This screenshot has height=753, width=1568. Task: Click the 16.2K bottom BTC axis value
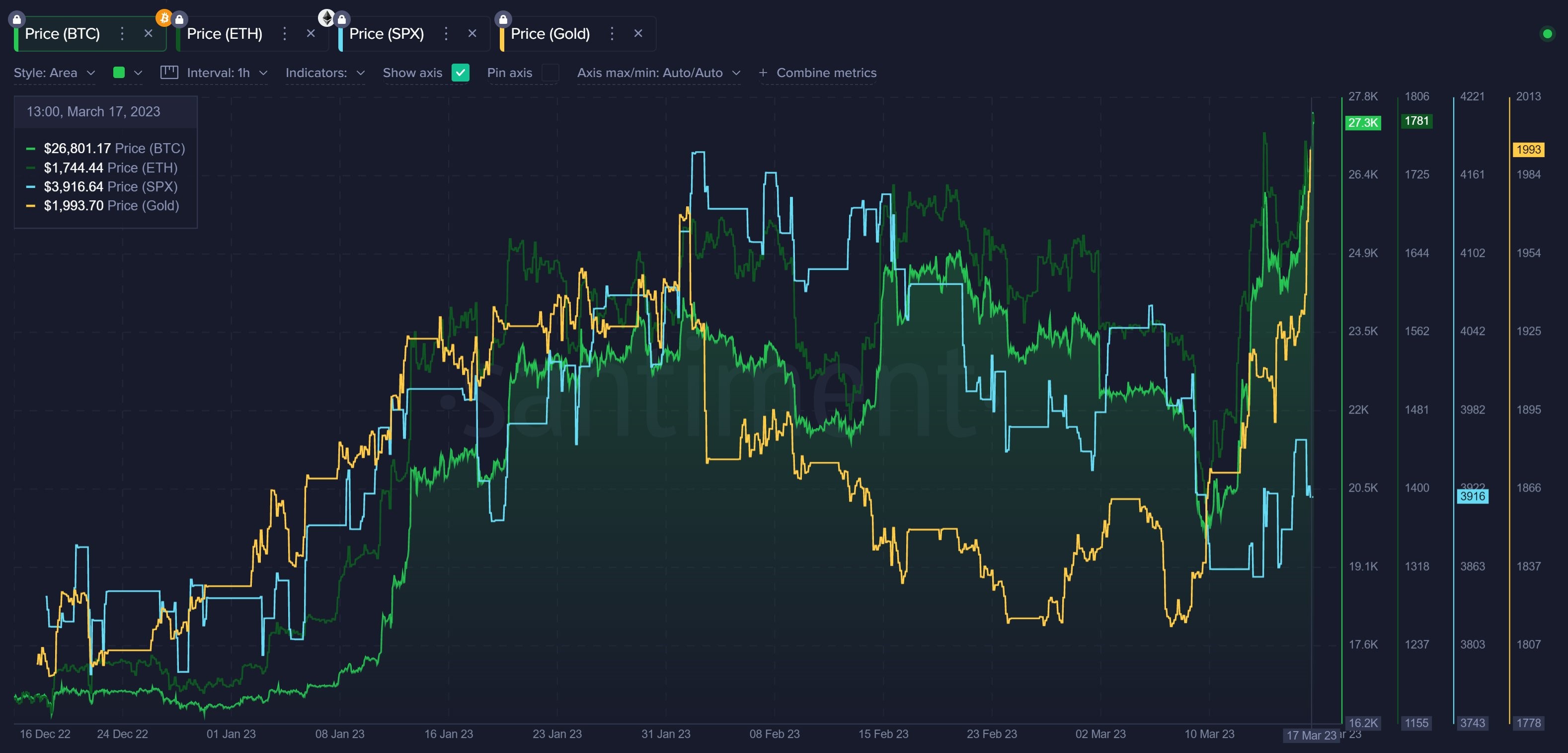point(1363,723)
